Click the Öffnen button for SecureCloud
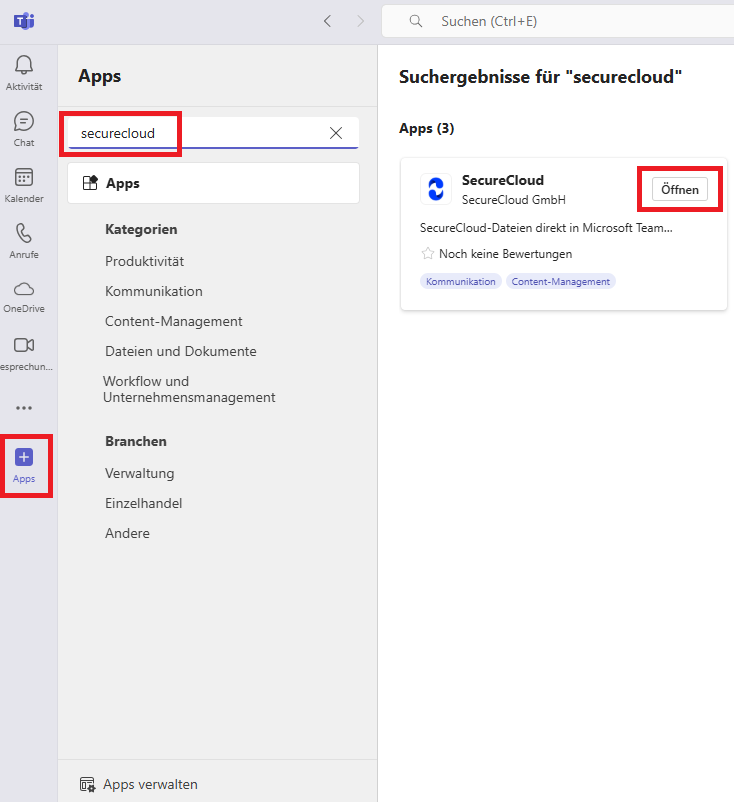This screenshot has height=802, width=734. point(680,189)
